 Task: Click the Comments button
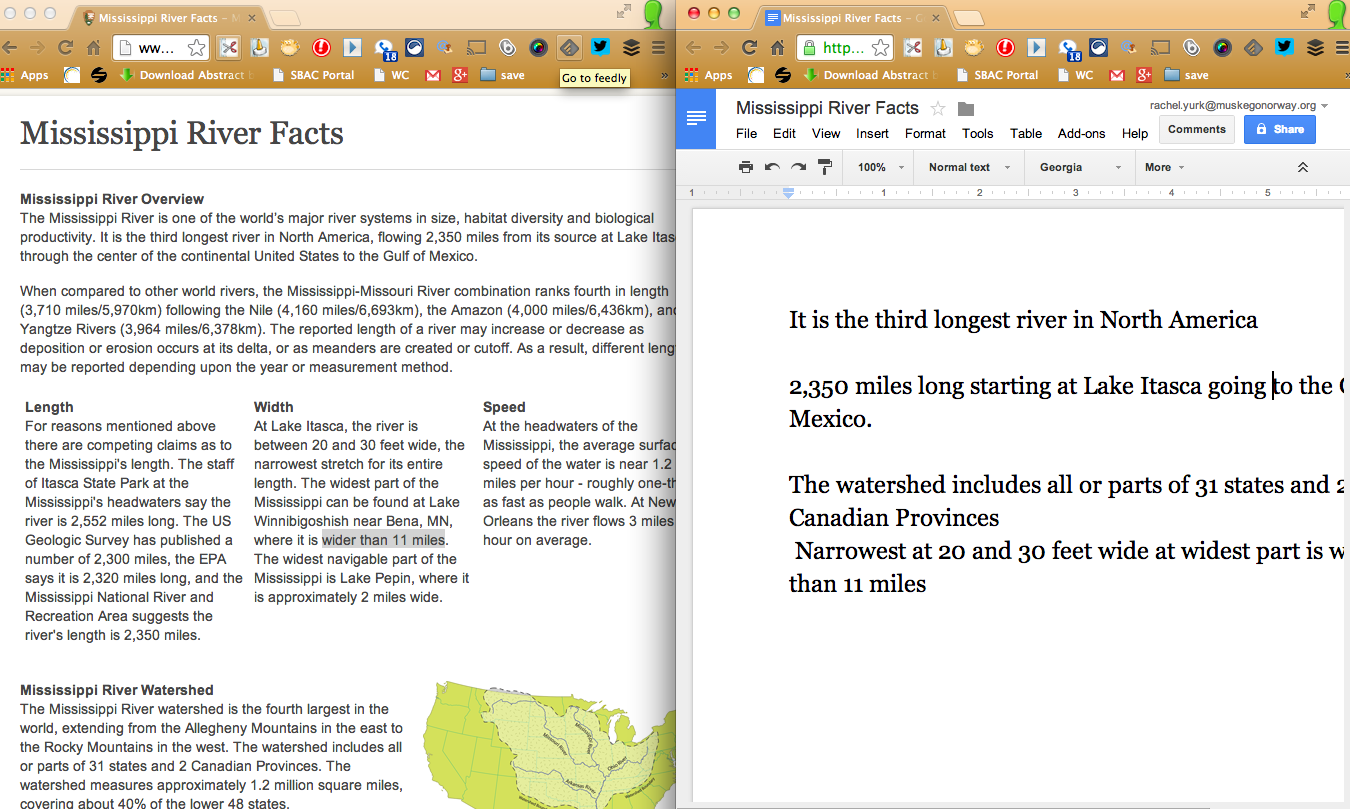(1197, 129)
